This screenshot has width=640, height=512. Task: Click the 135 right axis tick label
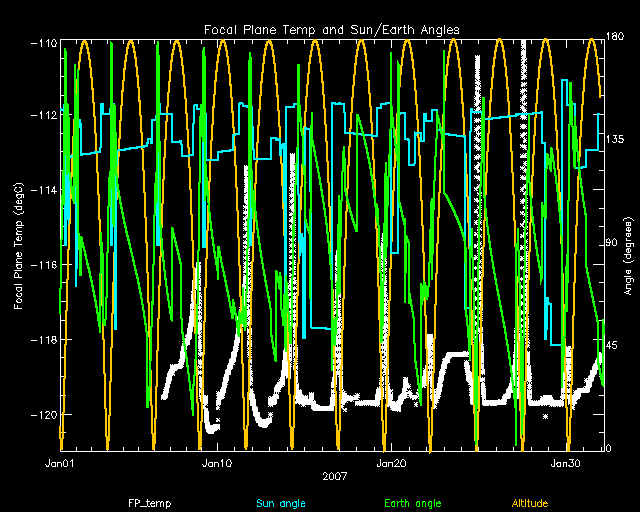click(x=616, y=141)
